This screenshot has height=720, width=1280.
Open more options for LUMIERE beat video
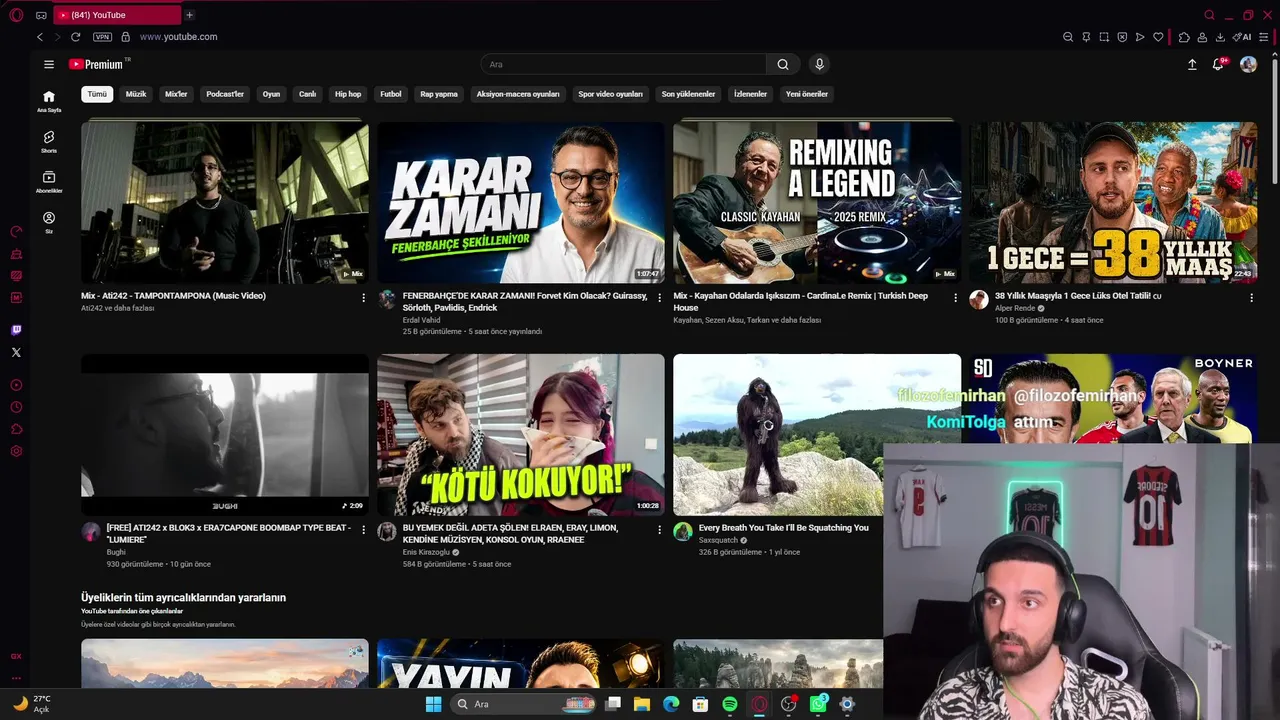click(x=363, y=530)
